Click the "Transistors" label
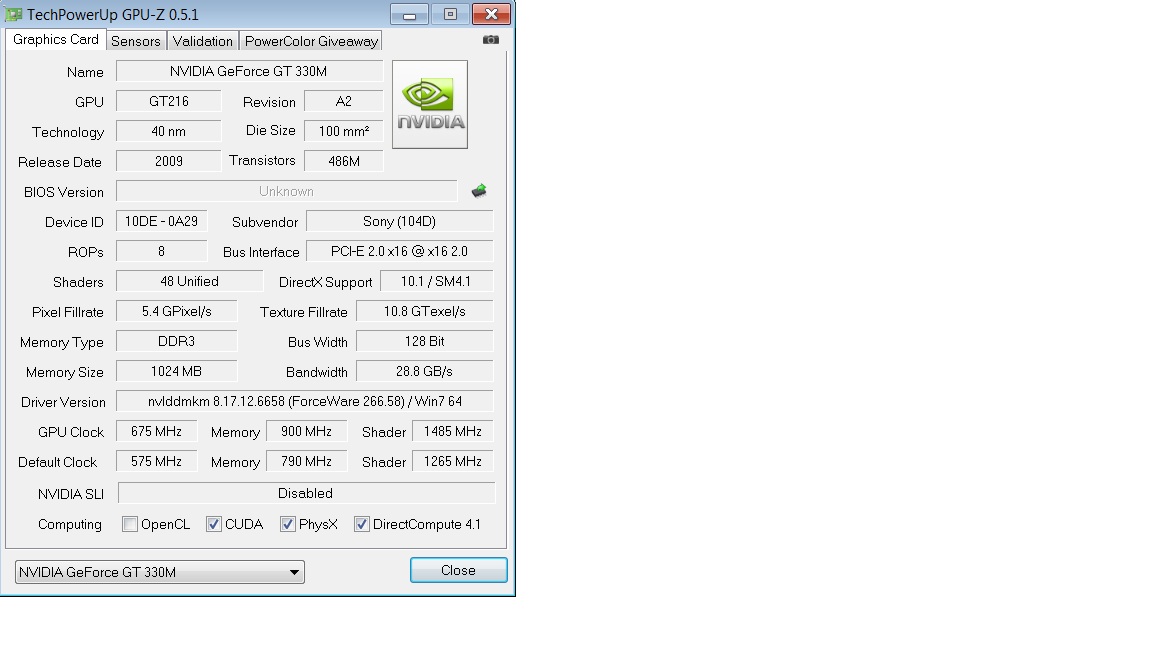The width and height of the screenshot is (1152, 648). 262,160
